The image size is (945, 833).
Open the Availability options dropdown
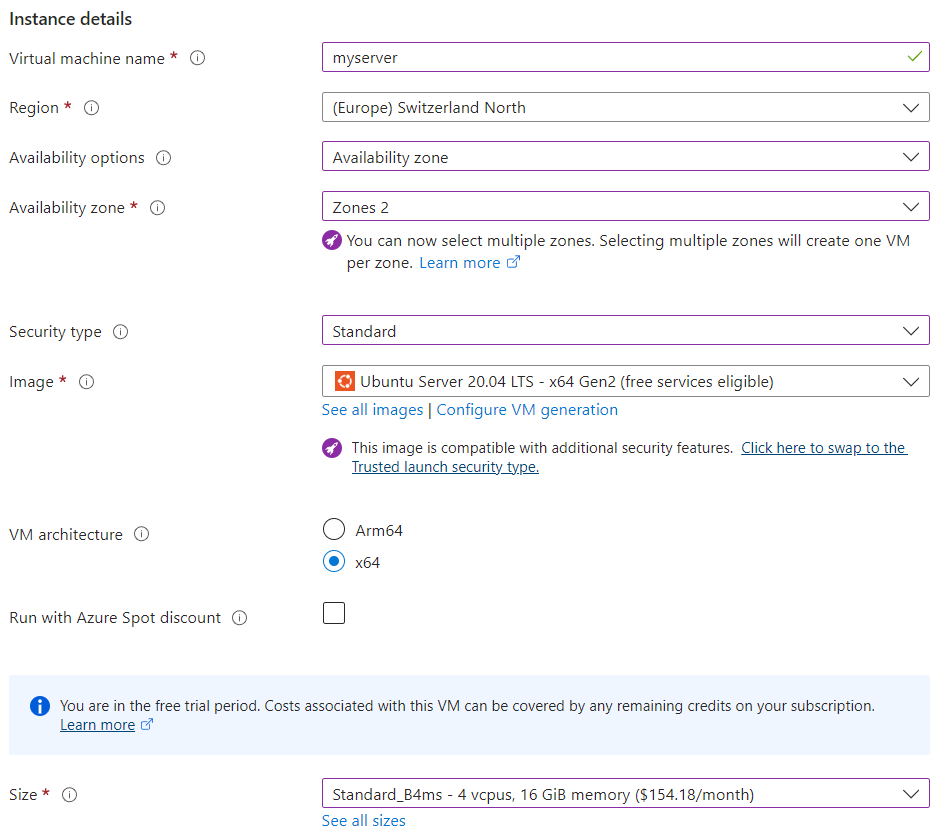click(626, 157)
